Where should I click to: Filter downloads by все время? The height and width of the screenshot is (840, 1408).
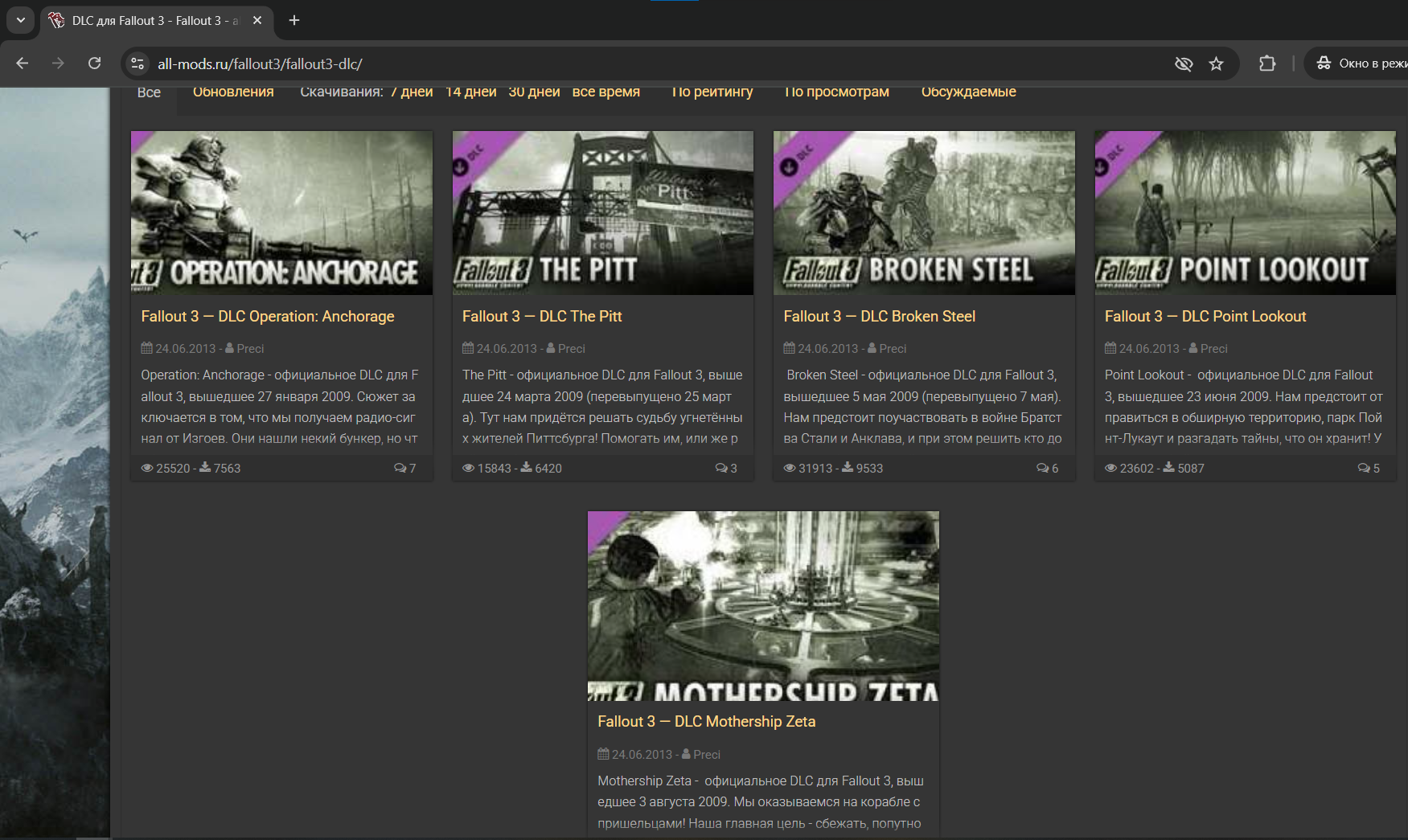[606, 92]
